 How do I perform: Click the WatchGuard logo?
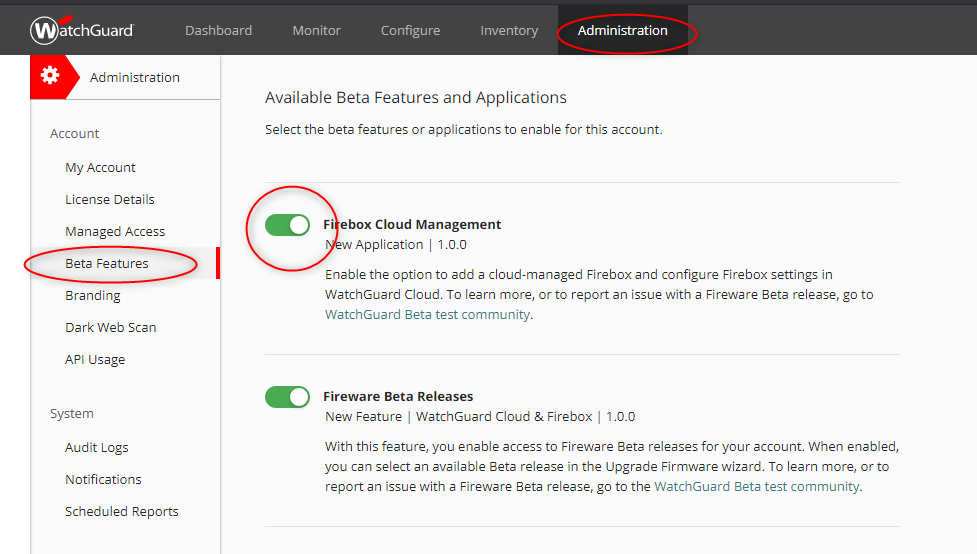point(82,30)
